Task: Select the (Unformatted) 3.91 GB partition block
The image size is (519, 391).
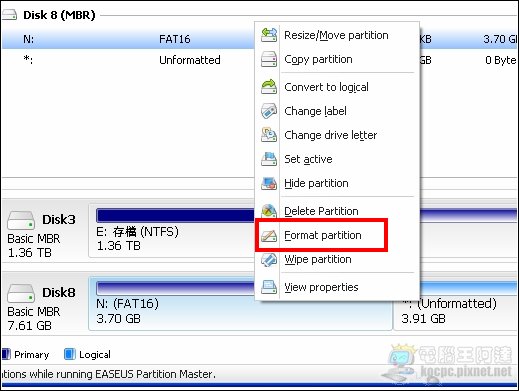Action: (456, 312)
